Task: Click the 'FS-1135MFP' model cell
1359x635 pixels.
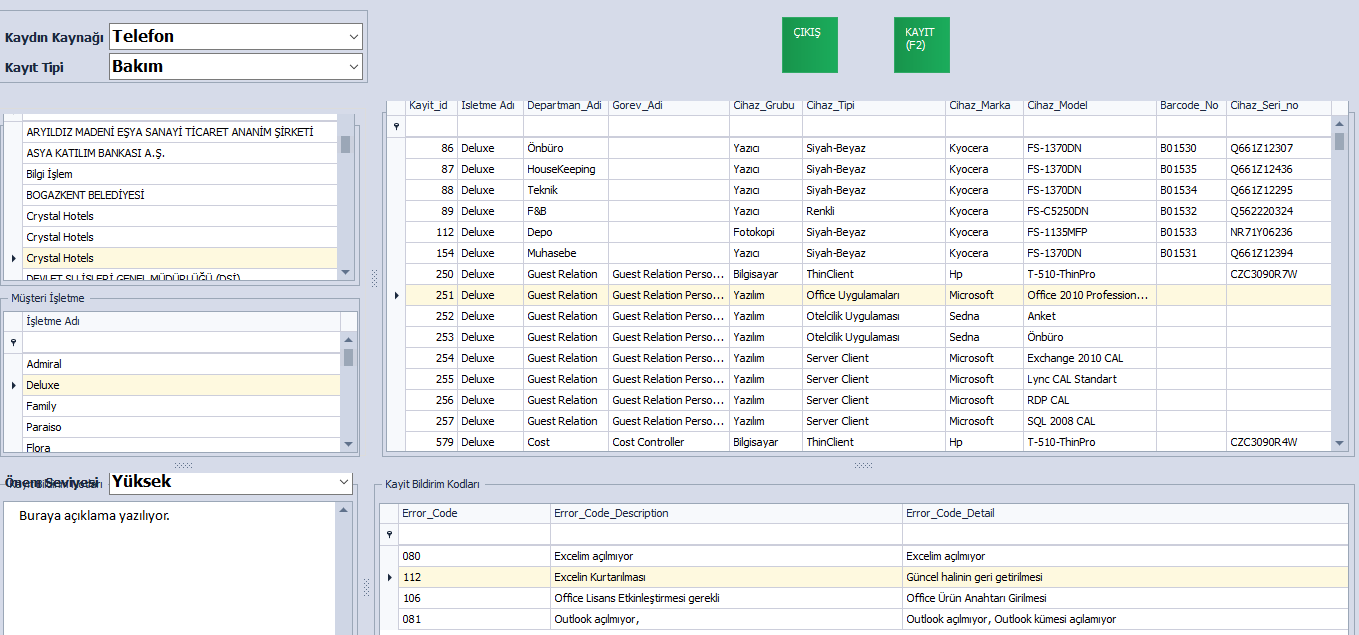Action: click(x=1089, y=232)
